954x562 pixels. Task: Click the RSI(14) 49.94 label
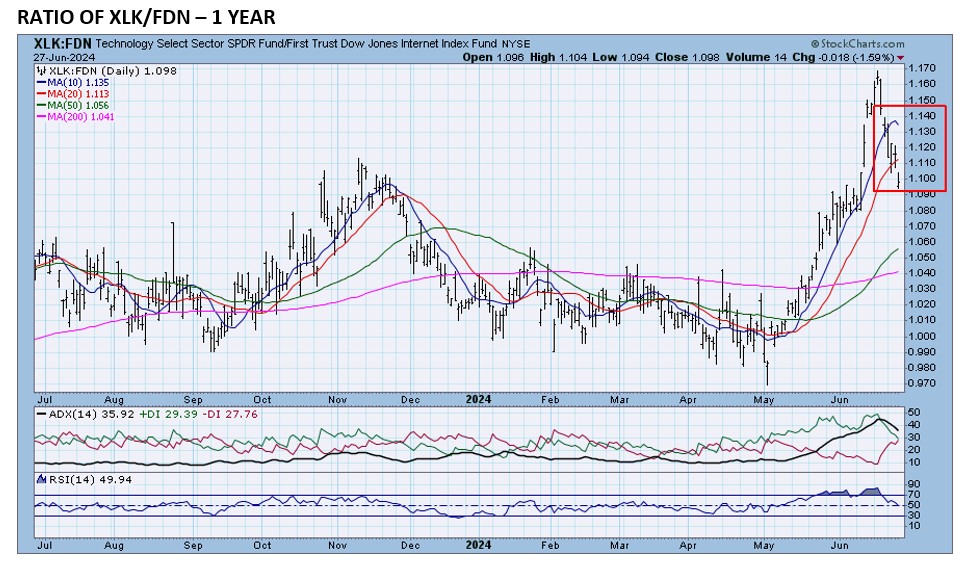pos(91,479)
